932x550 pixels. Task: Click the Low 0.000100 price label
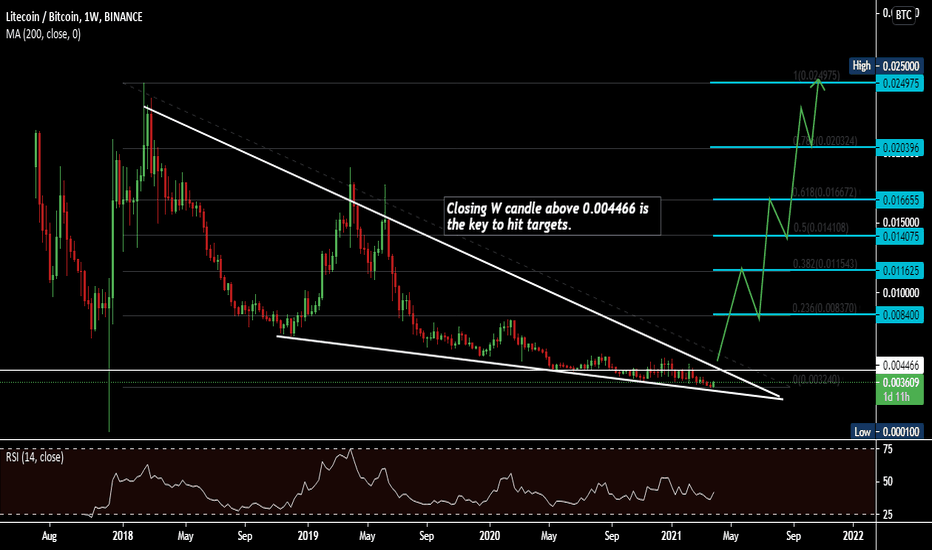click(886, 432)
